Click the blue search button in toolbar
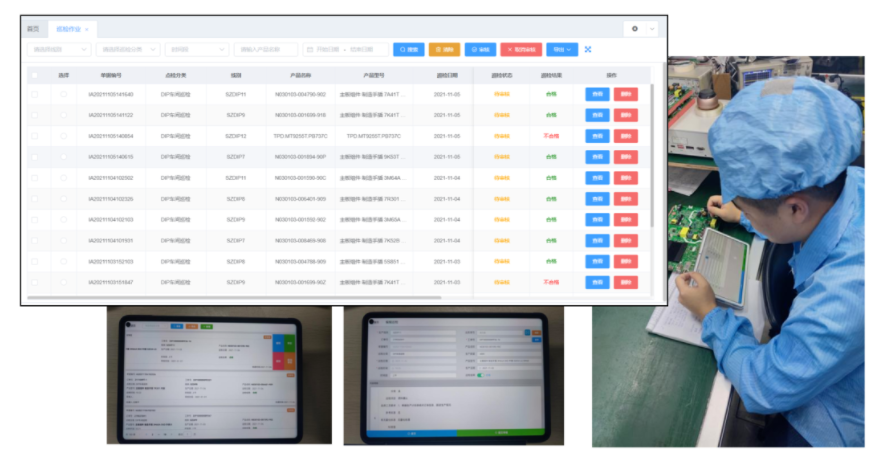Image resolution: width=878 pixels, height=457 pixels. (x=408, y=49)
